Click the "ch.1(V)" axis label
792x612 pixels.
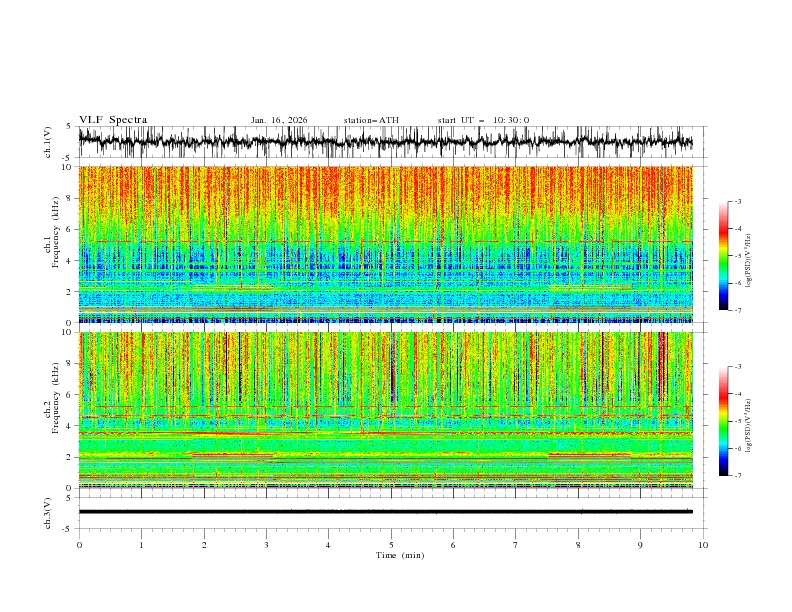[x=48, y=142]
